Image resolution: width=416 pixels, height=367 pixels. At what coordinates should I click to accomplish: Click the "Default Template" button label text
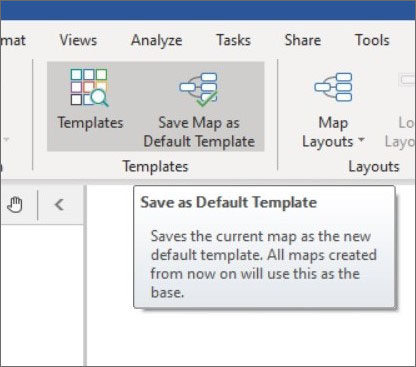(199, 141)
